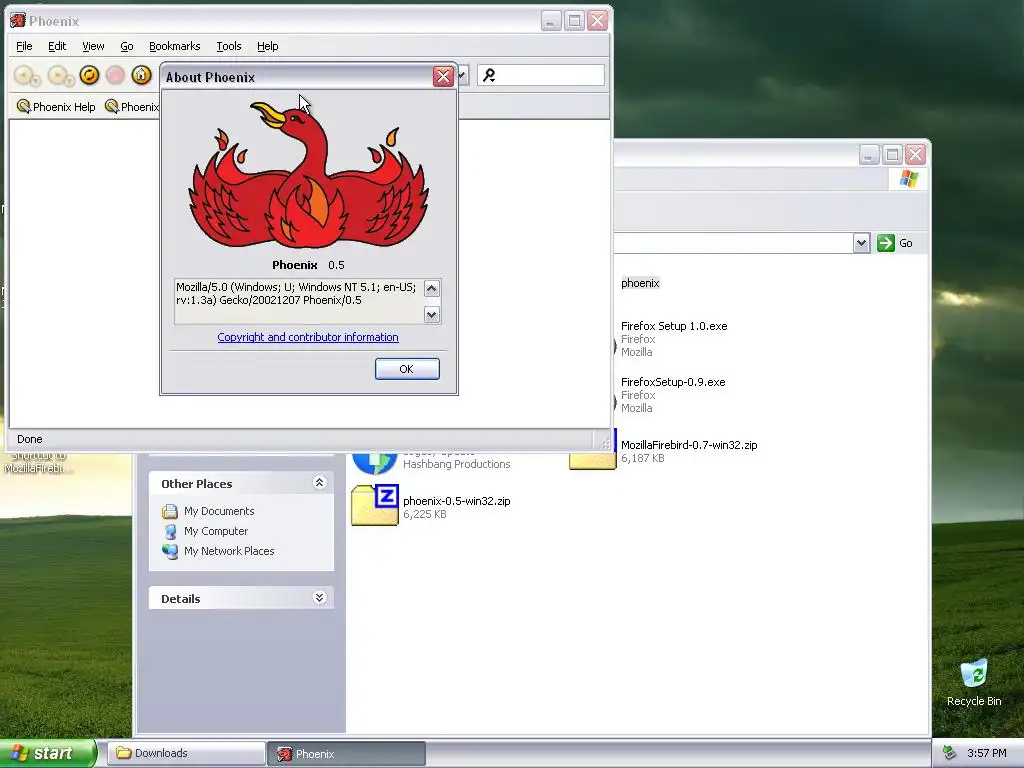Open the Phoenix Help bookmark
Viewport: 1024px width, 768px height.
coord(56,106)
